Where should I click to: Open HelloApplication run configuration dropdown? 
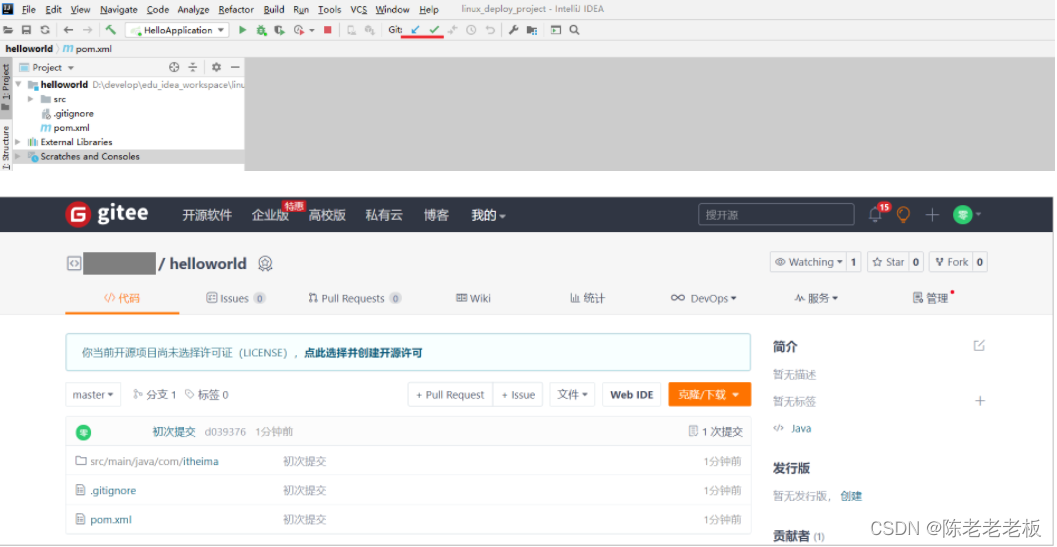point(177,30)
